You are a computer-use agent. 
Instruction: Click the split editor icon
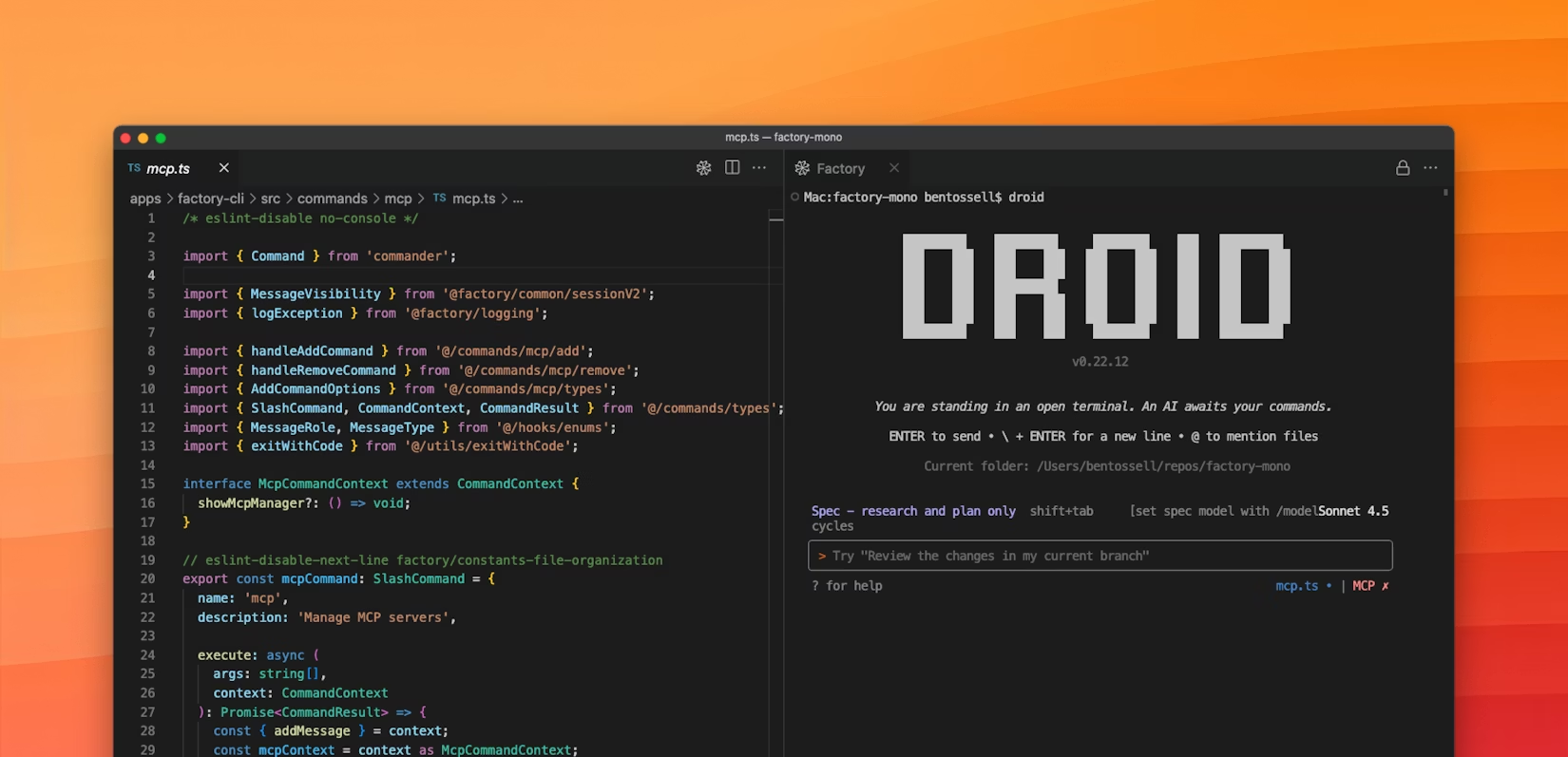tap(732, 168)
